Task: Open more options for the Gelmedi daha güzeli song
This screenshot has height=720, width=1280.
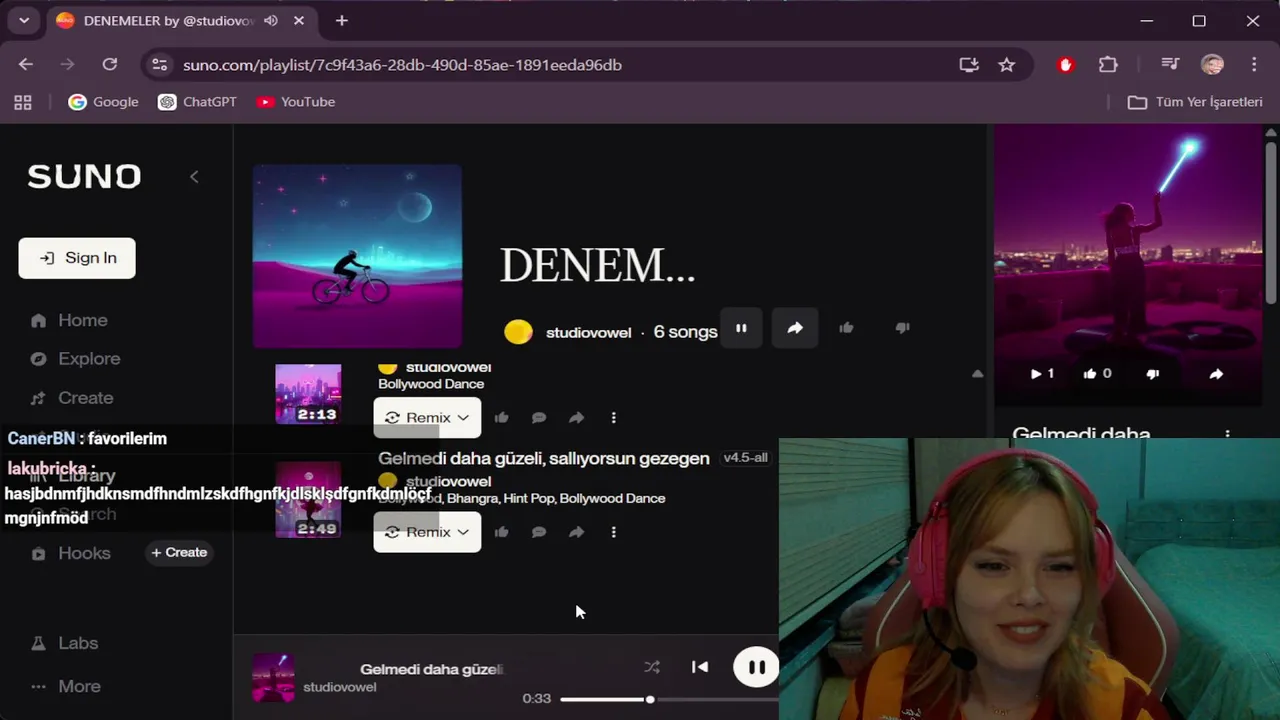Action: [x=613, y=532]
